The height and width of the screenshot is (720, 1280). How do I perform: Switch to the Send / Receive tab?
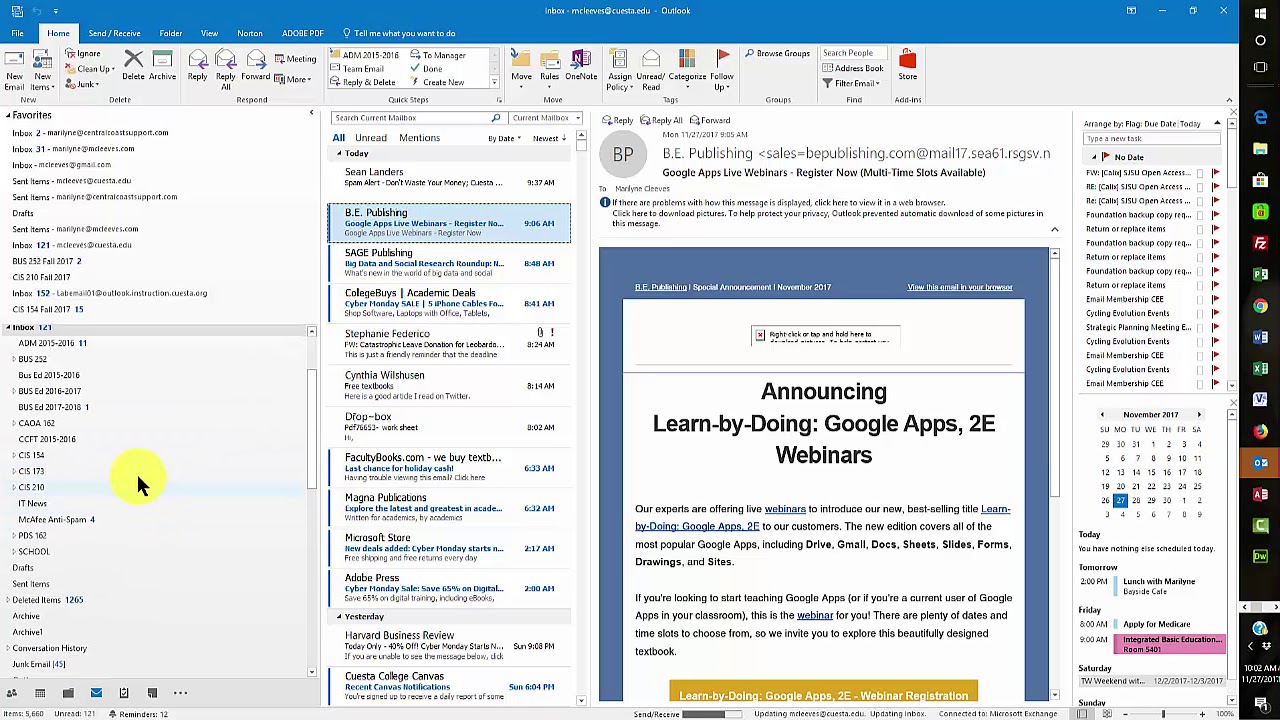[x=114, y=33]
